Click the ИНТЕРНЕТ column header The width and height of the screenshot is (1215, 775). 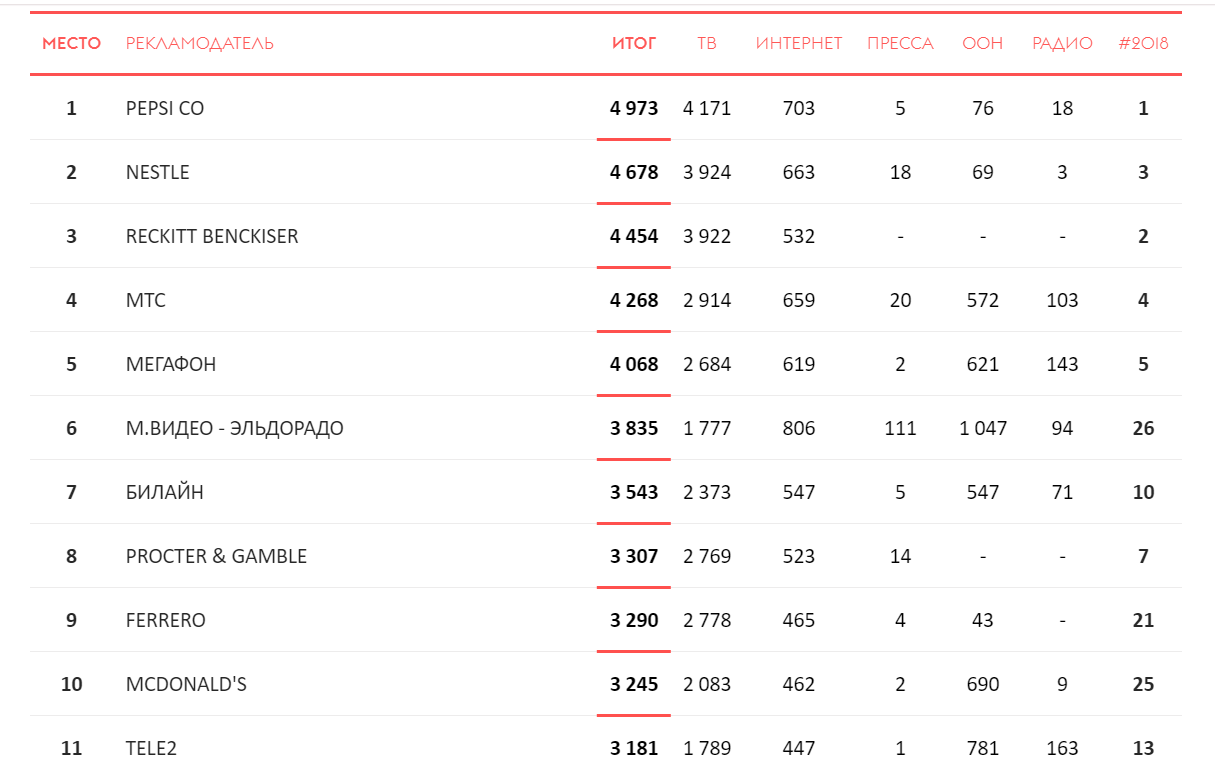click(799, 43)
